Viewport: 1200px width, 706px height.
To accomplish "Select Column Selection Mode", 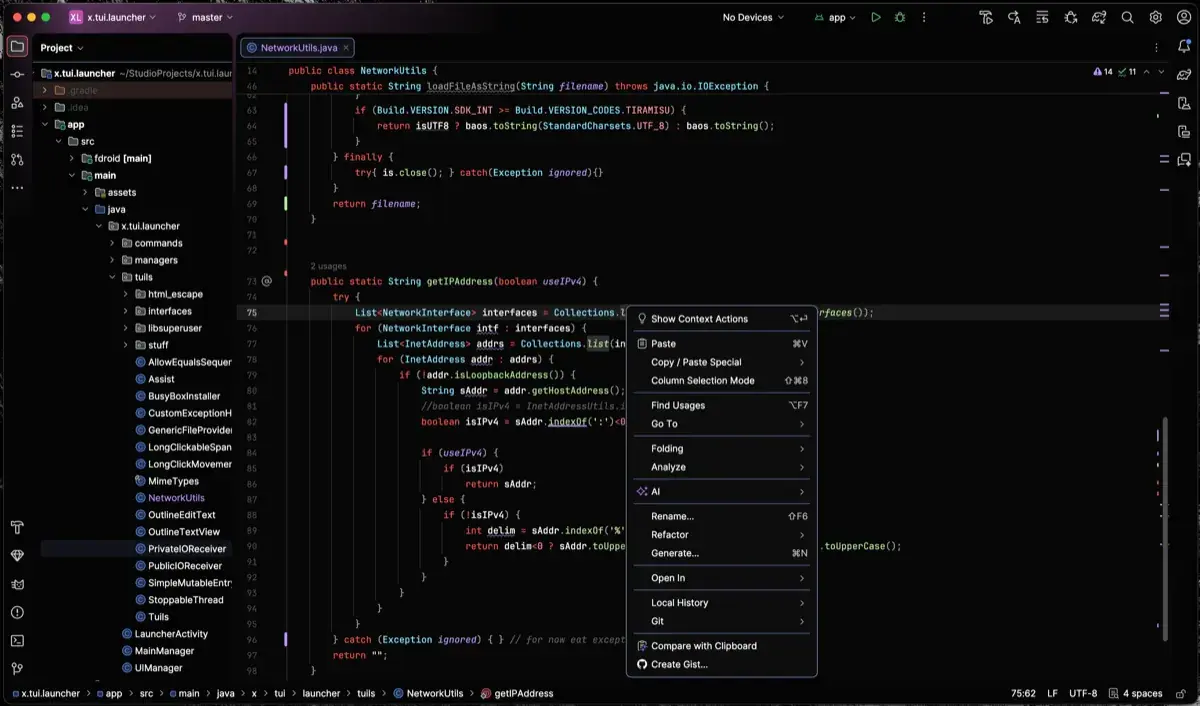I will click(721, 380).
